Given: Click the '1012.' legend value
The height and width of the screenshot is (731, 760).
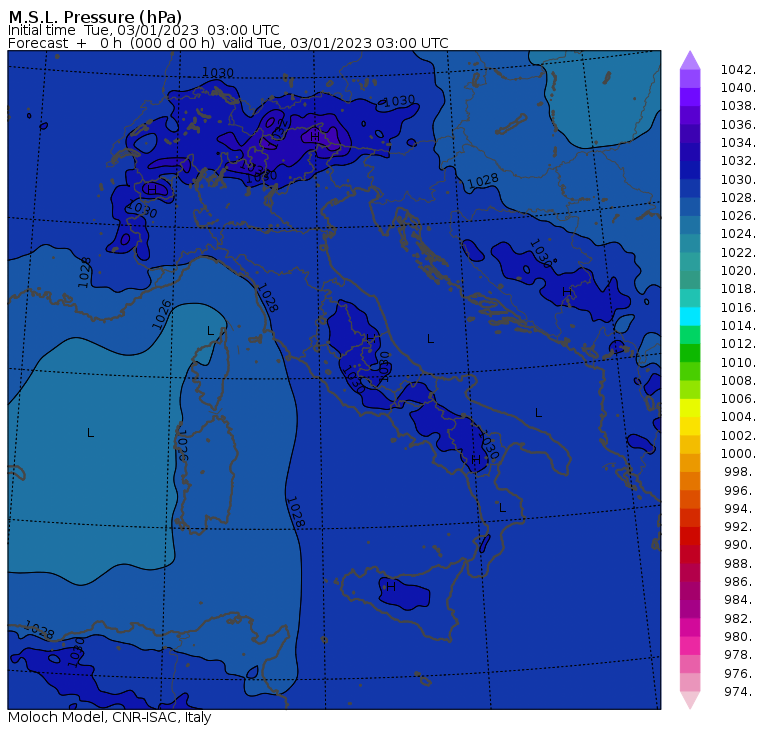Looking at the screenshot, I should pyautogui.click(x=738, y=344).
